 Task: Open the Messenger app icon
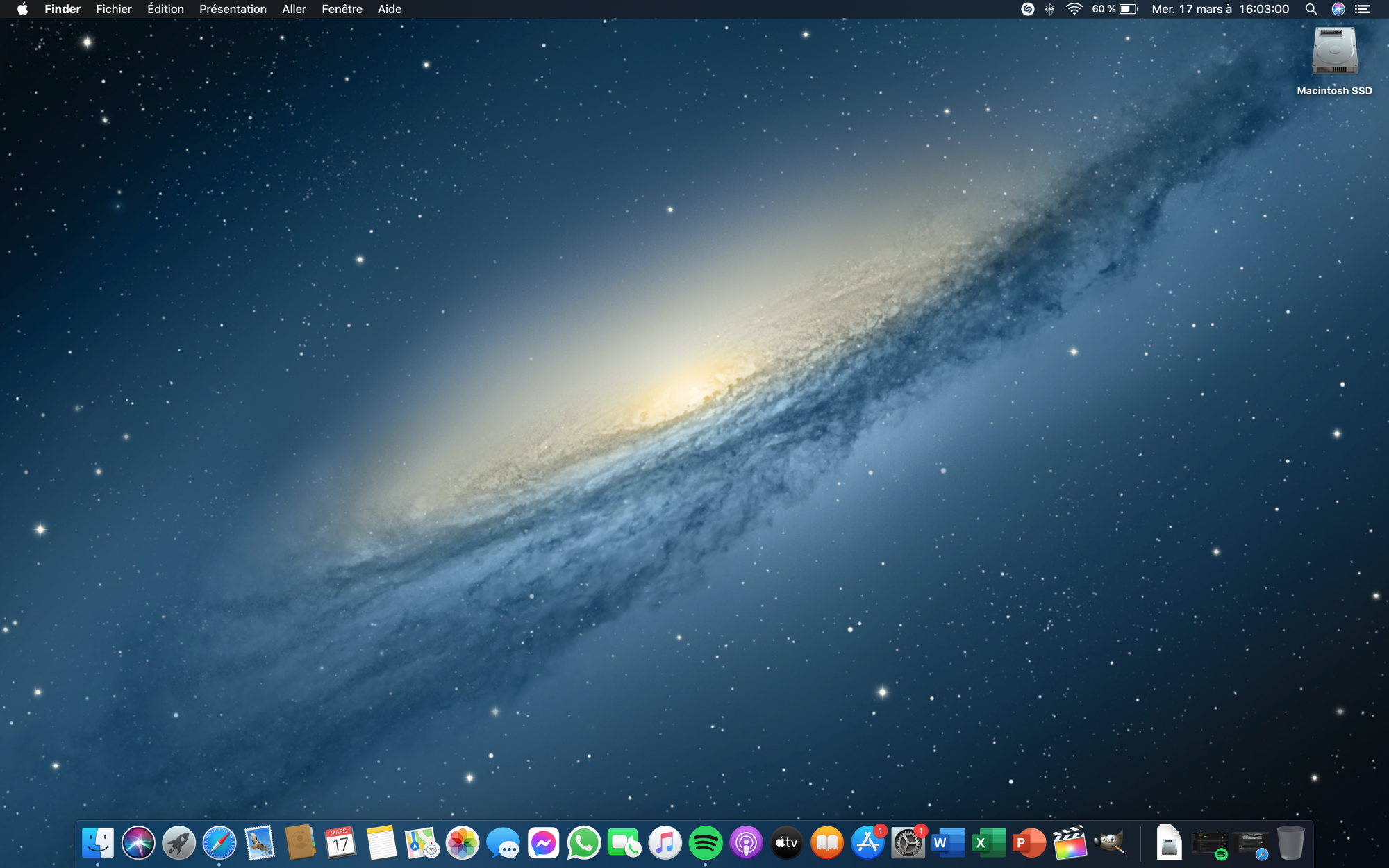(x=543, y=843)
